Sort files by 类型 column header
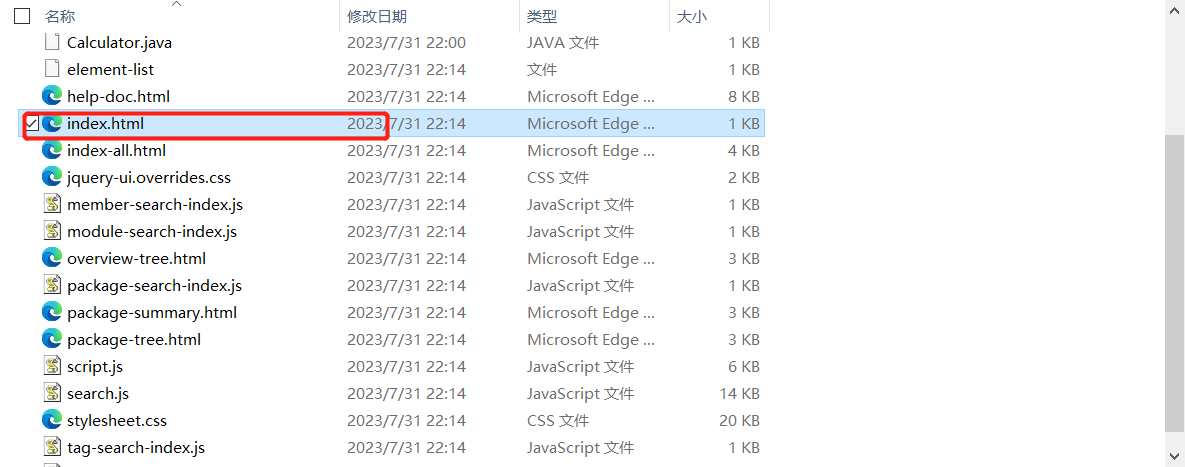This screenshot has width=1185, height=467. click(x=542, y=17)
